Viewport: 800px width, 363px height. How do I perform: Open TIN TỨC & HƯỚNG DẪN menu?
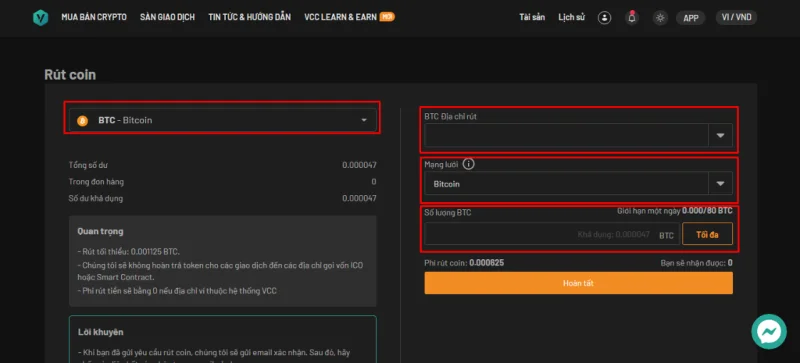pos(249,17)
